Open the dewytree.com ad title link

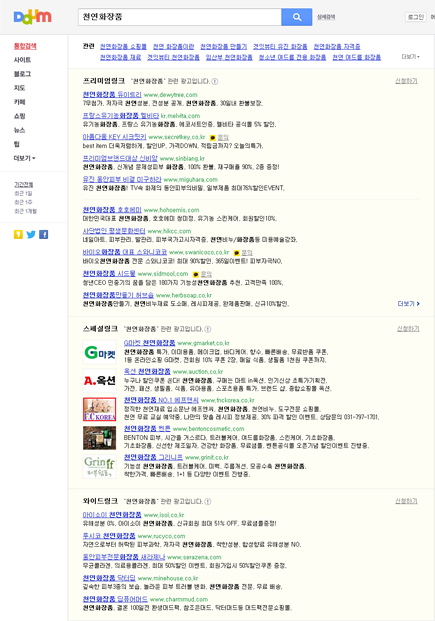(x=112, y=95)
